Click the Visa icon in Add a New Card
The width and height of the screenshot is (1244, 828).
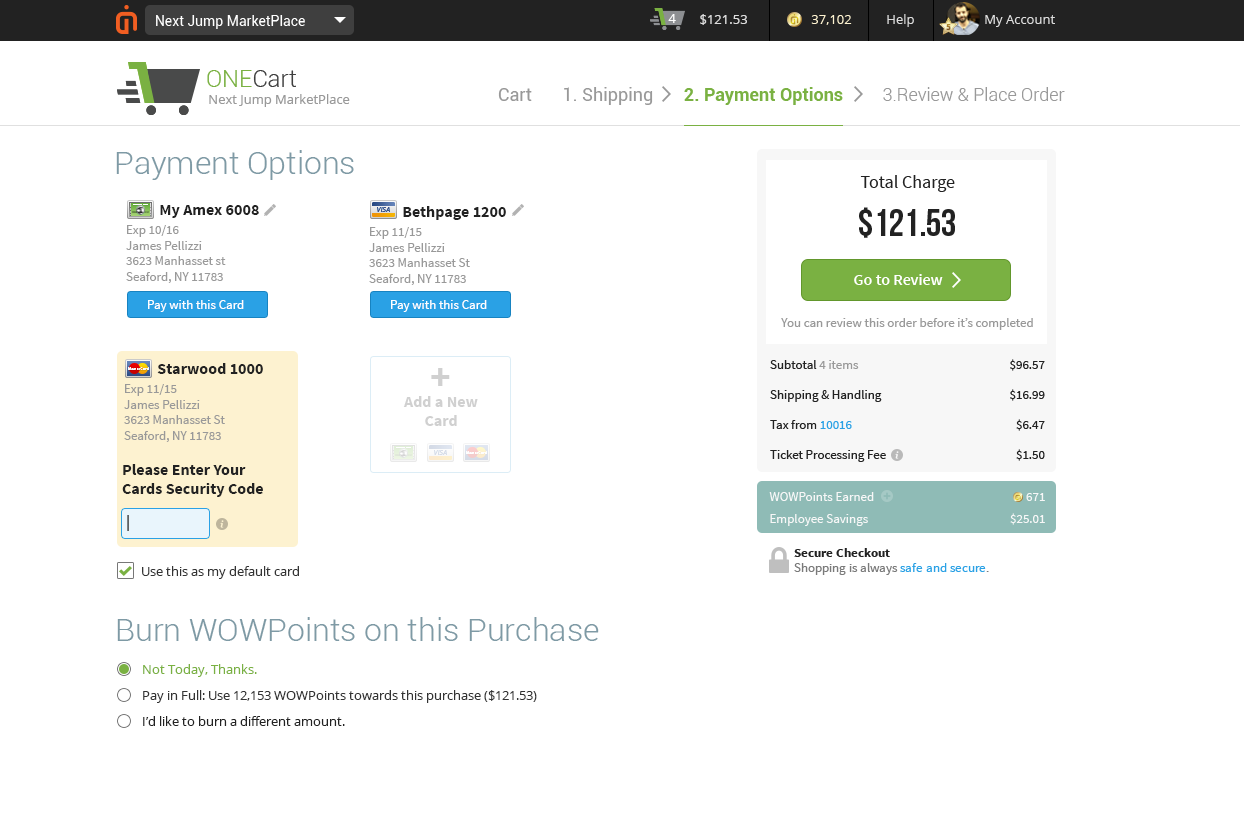coord(440,453)
